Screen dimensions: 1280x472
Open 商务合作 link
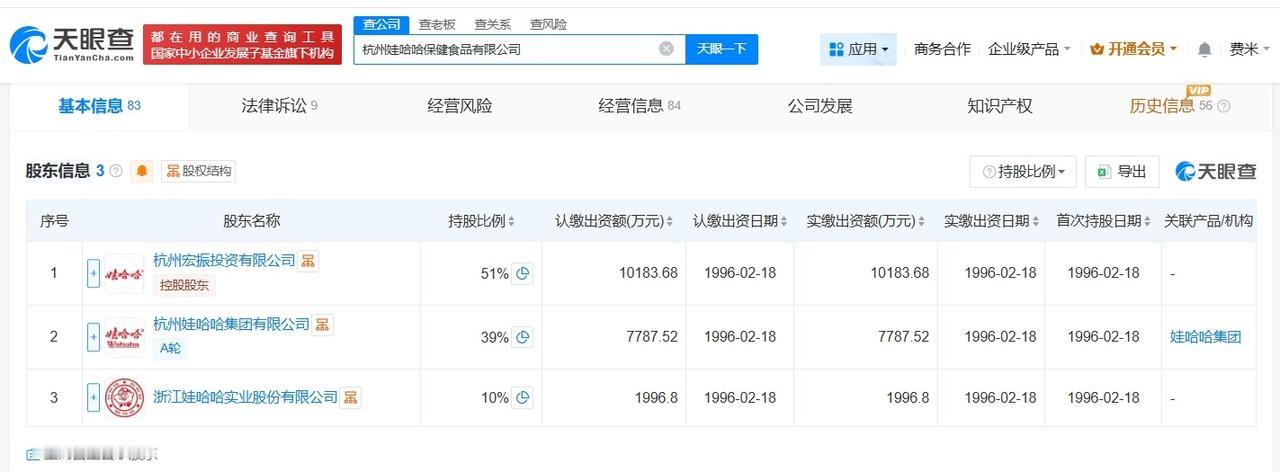[x=942, y=49]
